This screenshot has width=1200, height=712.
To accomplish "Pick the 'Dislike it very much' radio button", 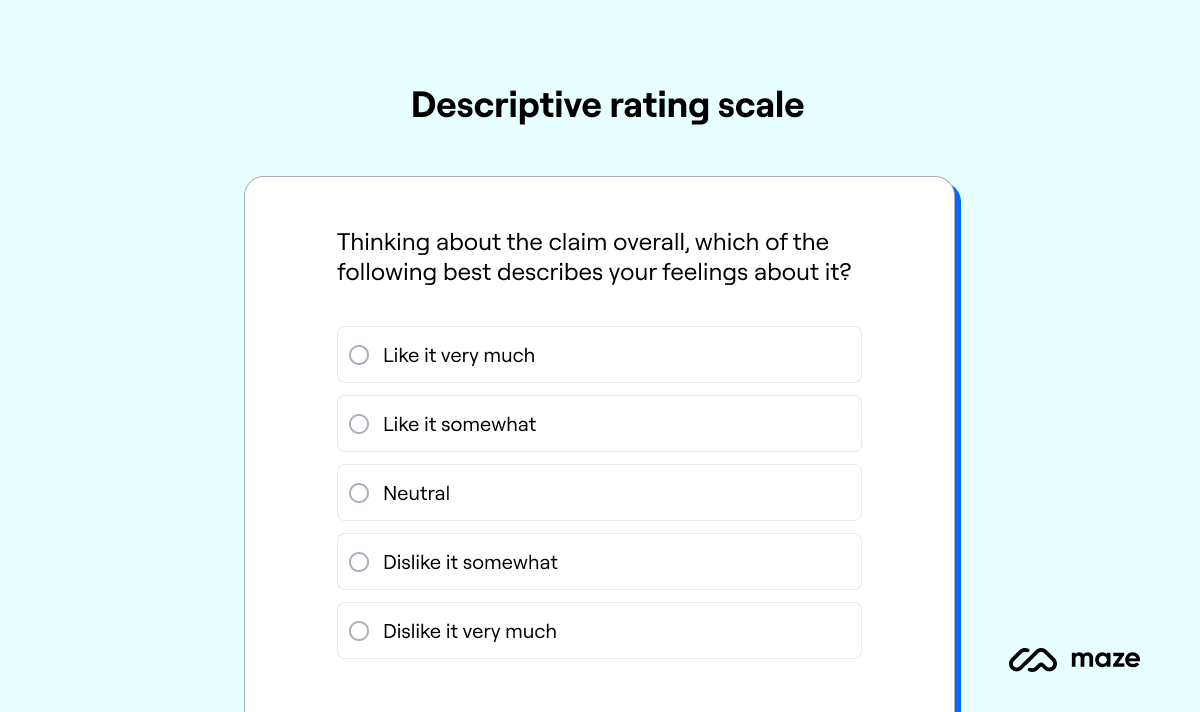I will (358, 630).
